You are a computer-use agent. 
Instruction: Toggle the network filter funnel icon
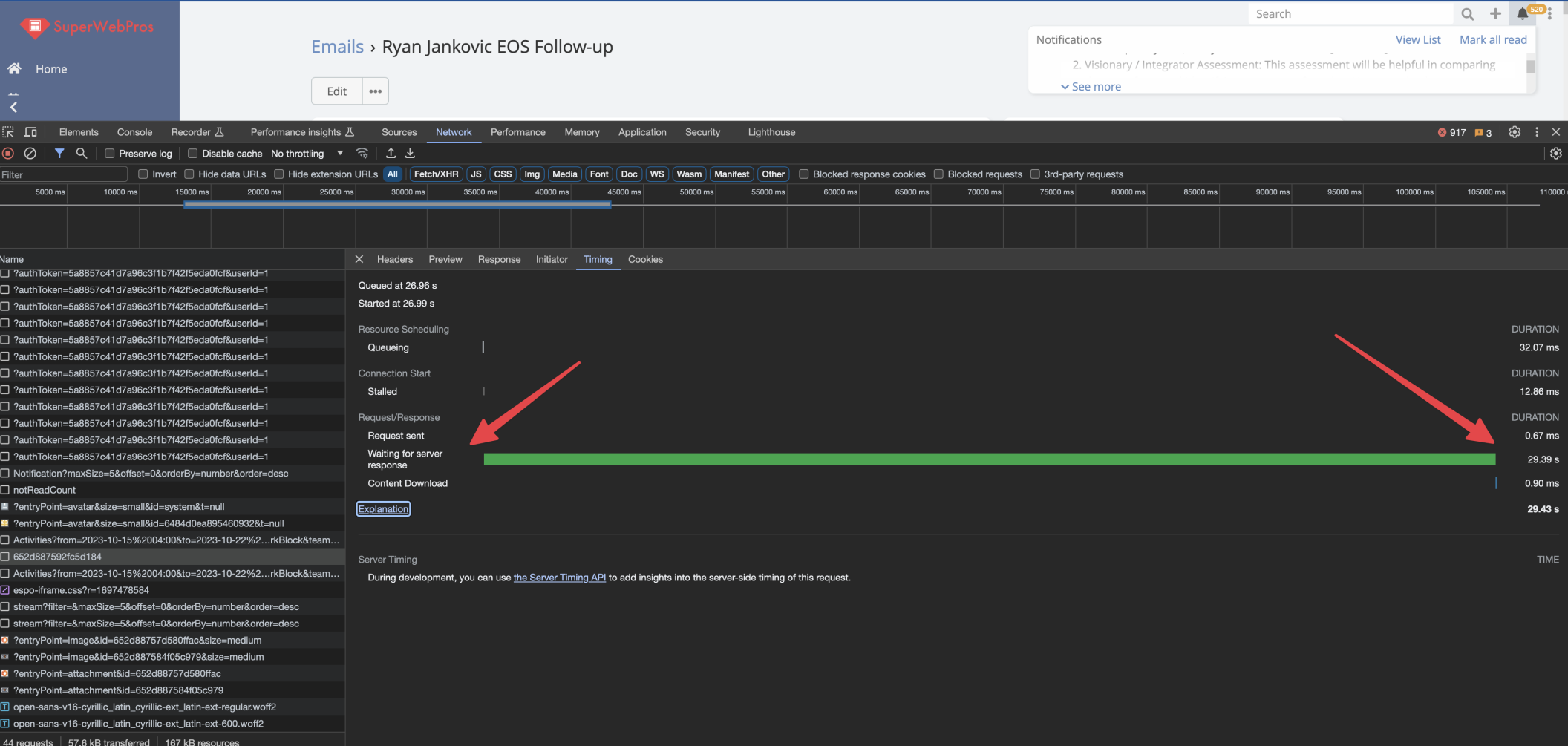pos(59,154)
